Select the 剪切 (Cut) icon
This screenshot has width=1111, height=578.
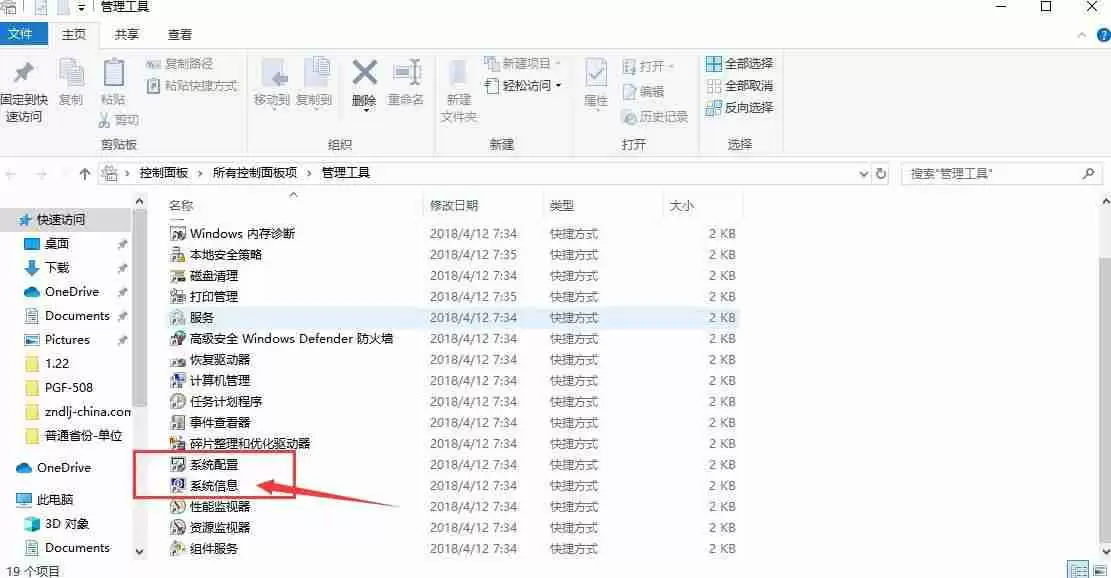click(104, 120)
